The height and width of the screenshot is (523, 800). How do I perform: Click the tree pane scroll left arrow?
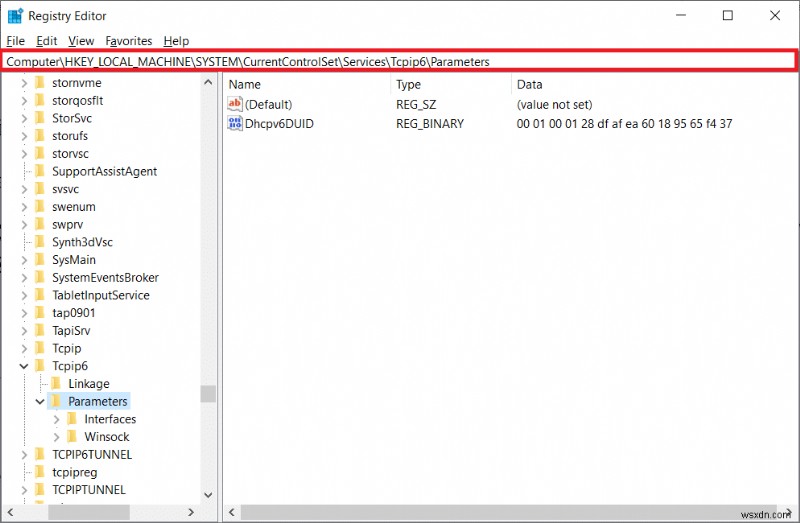10,512
